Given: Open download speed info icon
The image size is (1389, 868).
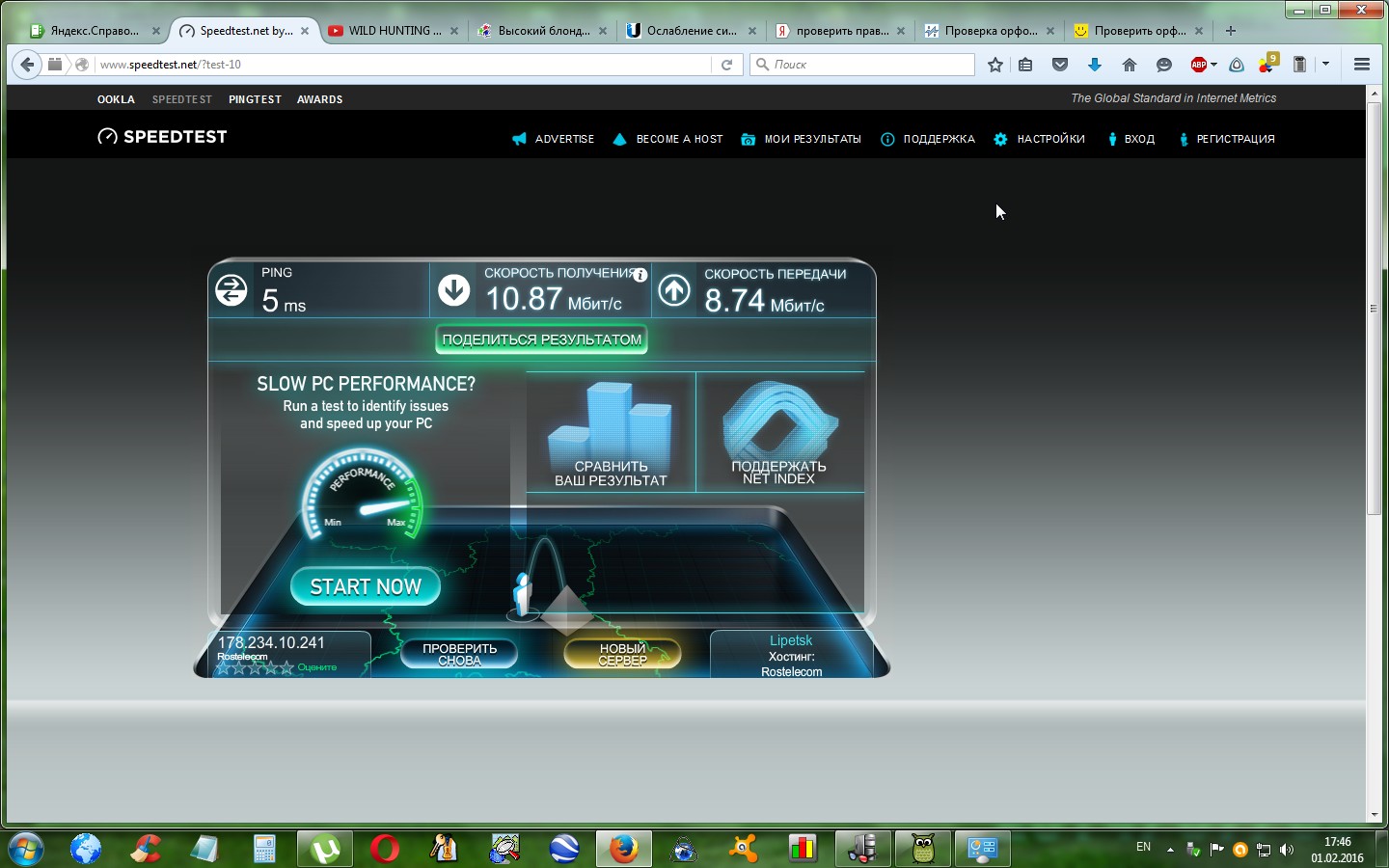Looking at the screenshot, I should point(640,275).
